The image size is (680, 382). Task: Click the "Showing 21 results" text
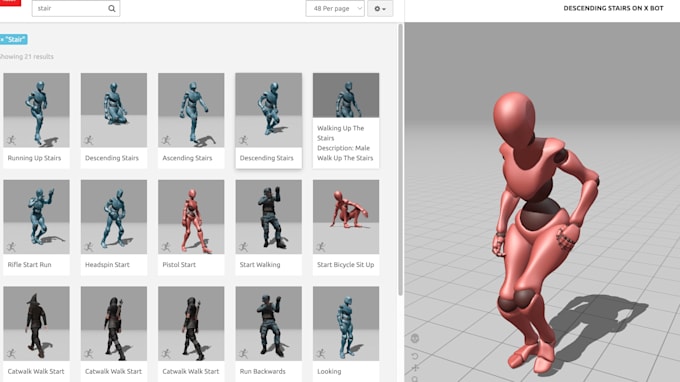(x=26, y=56)
